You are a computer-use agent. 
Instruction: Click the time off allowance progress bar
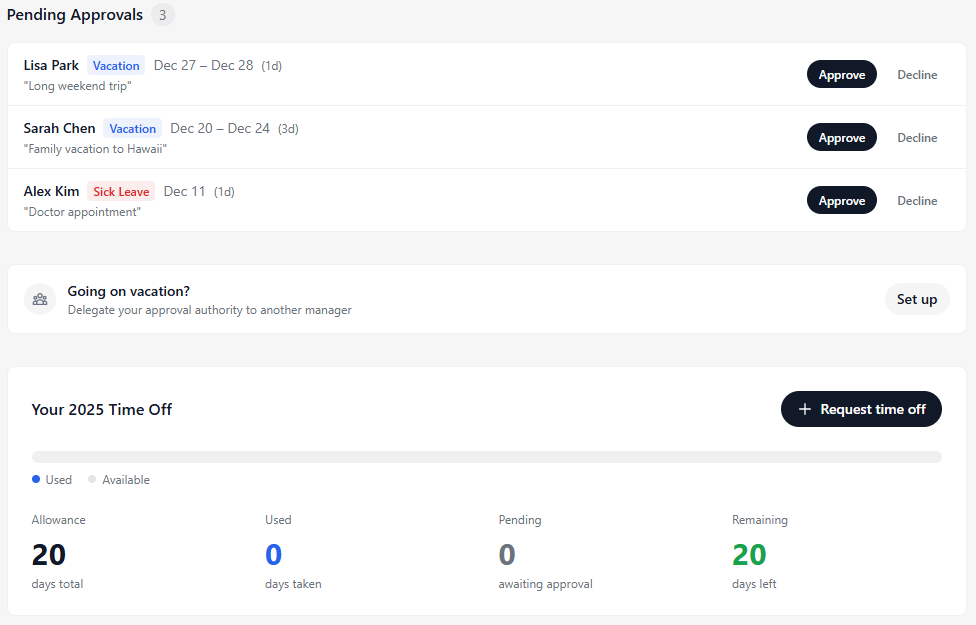487,455
